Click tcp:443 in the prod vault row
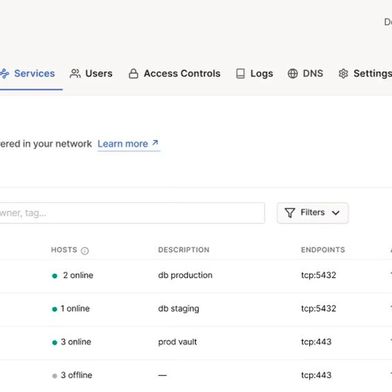This screenshot has height=392, width=392. [x=316, y=342]
